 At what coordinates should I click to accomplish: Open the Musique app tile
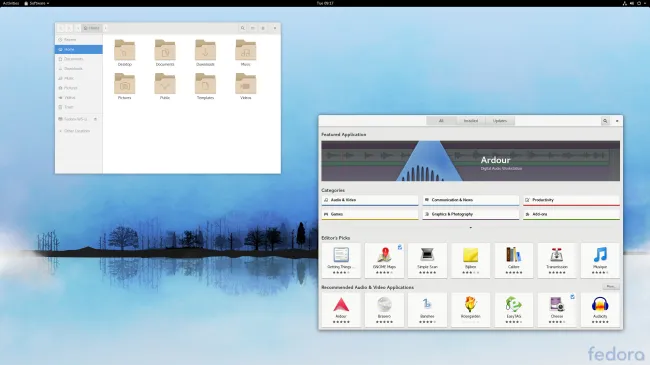600,260
